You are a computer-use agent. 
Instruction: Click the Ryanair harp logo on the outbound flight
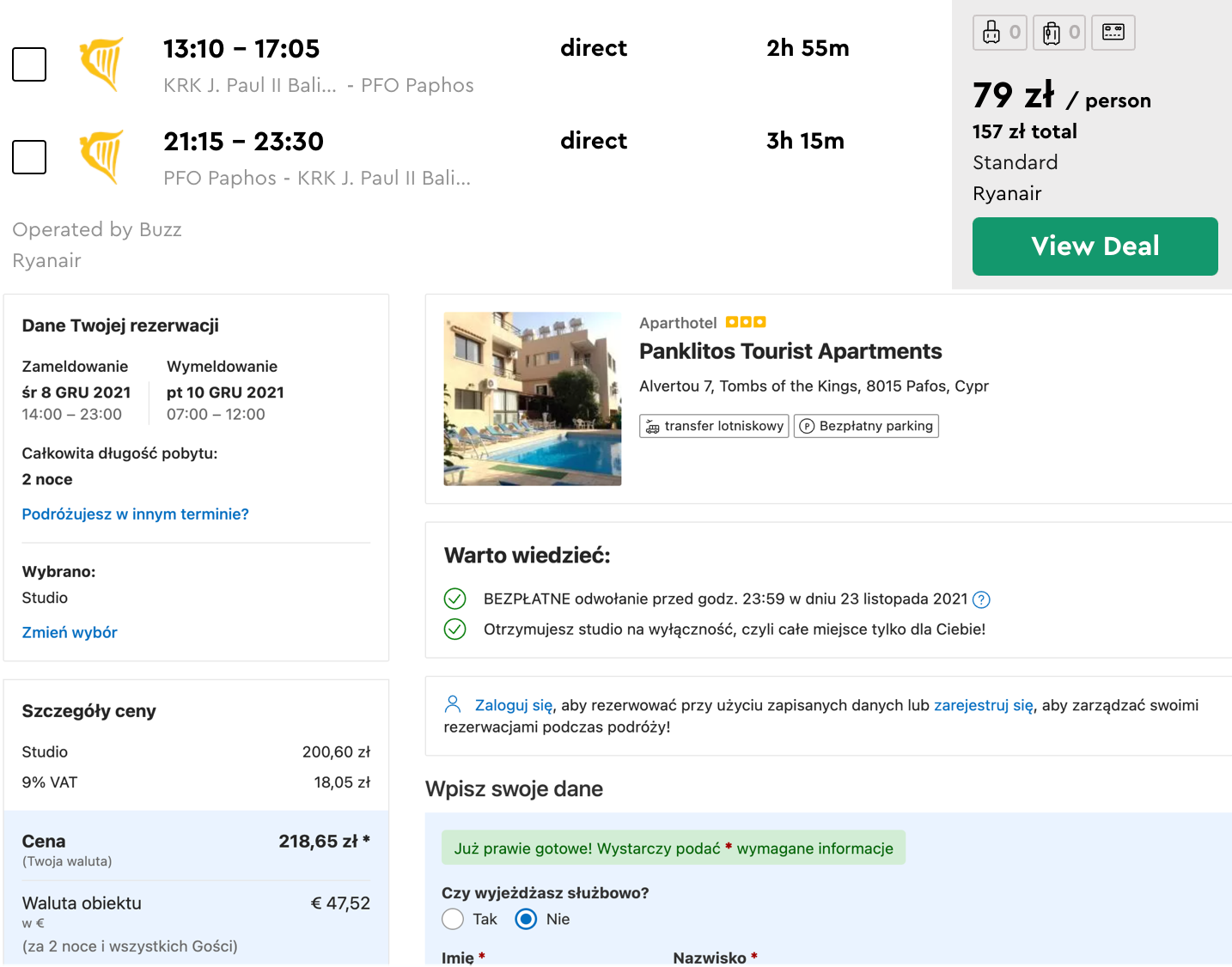(x=102, y=64)
